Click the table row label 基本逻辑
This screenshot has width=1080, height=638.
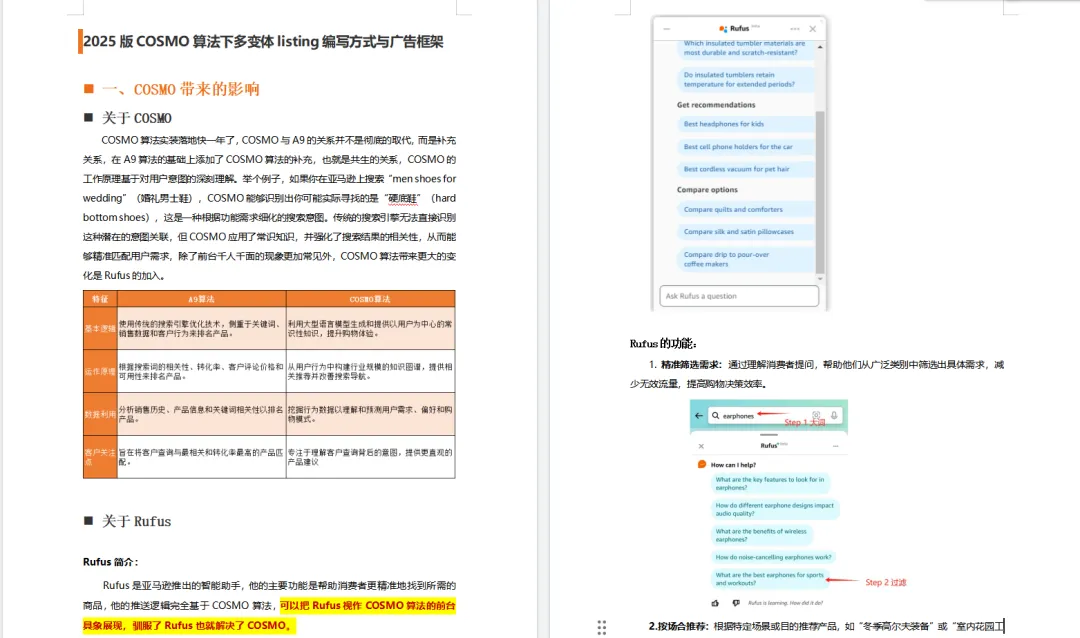click(x=100, y=329)
